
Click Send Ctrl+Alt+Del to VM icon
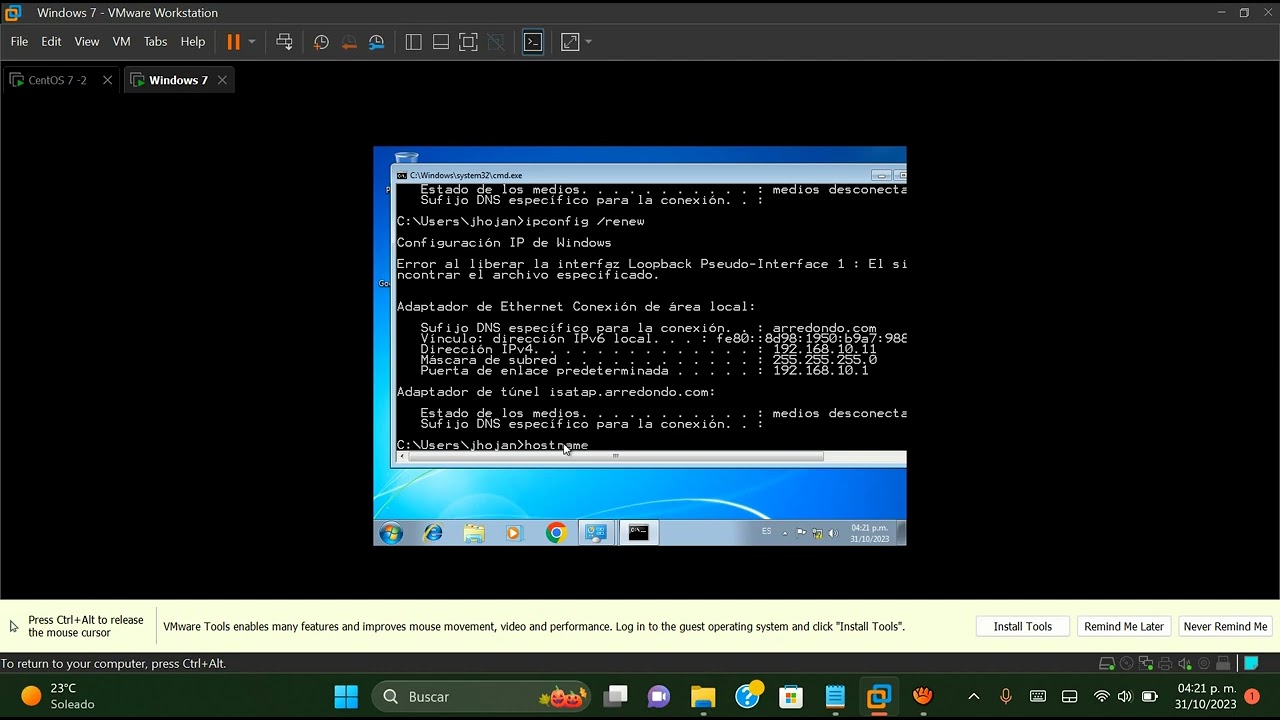pos(284,42)
